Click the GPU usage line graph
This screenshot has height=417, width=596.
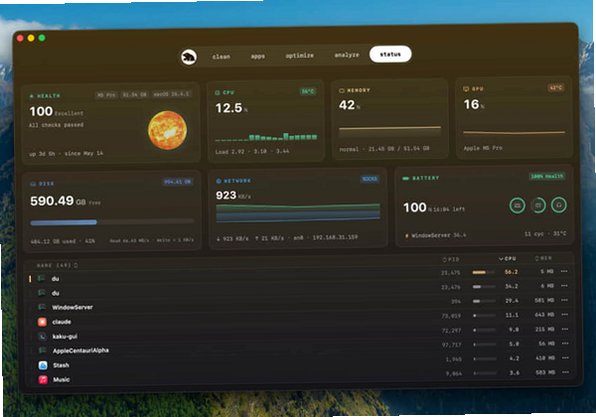pyautogui.click(x=514, y=133)
